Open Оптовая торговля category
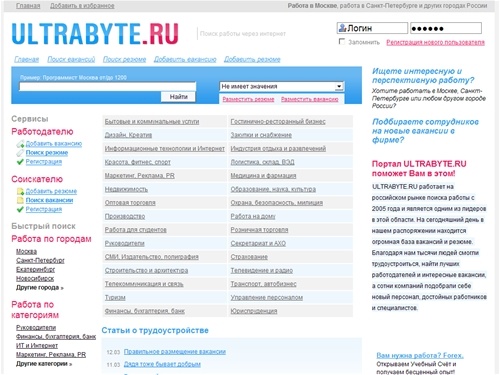Viewport: 500px width, 375px height. coord(130,203)
